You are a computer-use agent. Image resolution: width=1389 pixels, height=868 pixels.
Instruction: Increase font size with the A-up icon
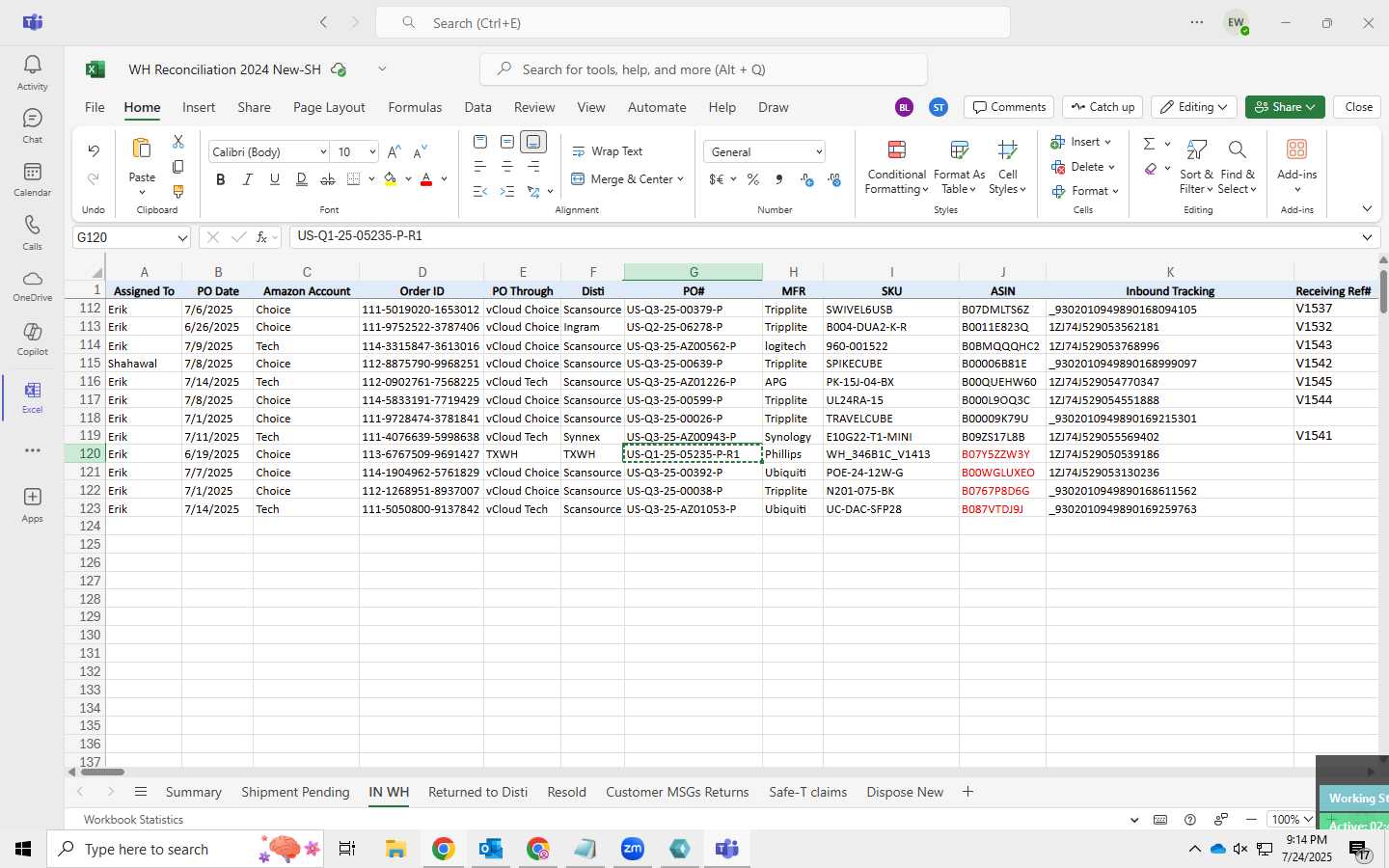tap(394, 151)
